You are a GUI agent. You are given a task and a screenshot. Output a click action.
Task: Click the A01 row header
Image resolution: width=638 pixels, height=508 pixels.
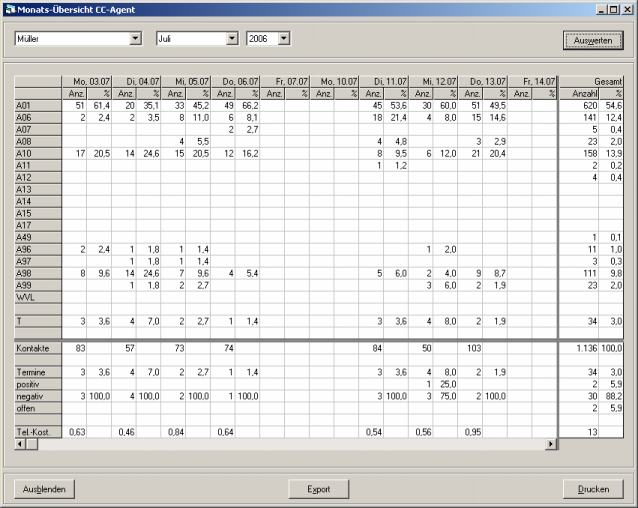coord(37,104)
